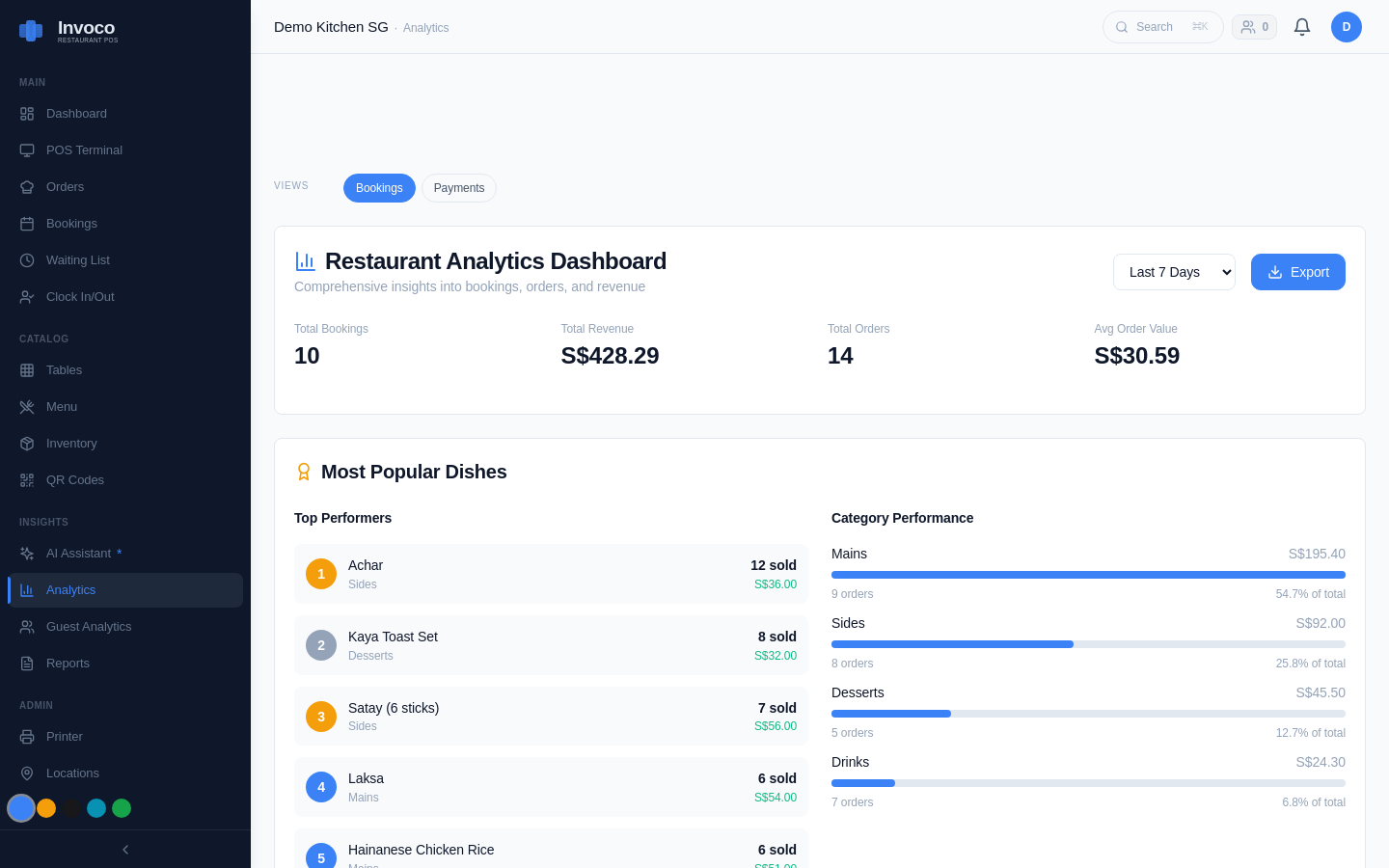Open the Analytics tab in sidebar
This screenshot has width=1389, height=868.
pyautogui.click(x=70, y=589)
